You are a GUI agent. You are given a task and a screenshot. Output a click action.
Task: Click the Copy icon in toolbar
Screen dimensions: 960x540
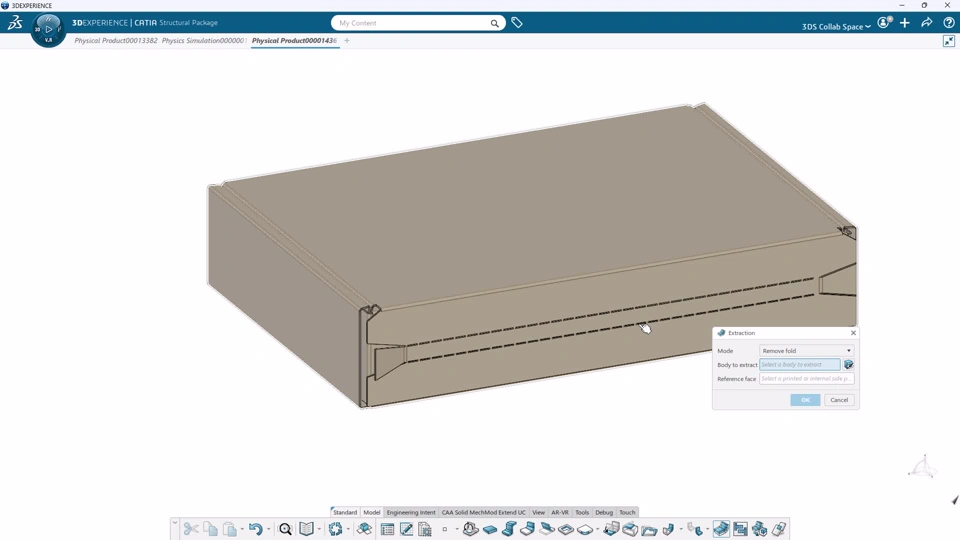click(x=211, y=528)
